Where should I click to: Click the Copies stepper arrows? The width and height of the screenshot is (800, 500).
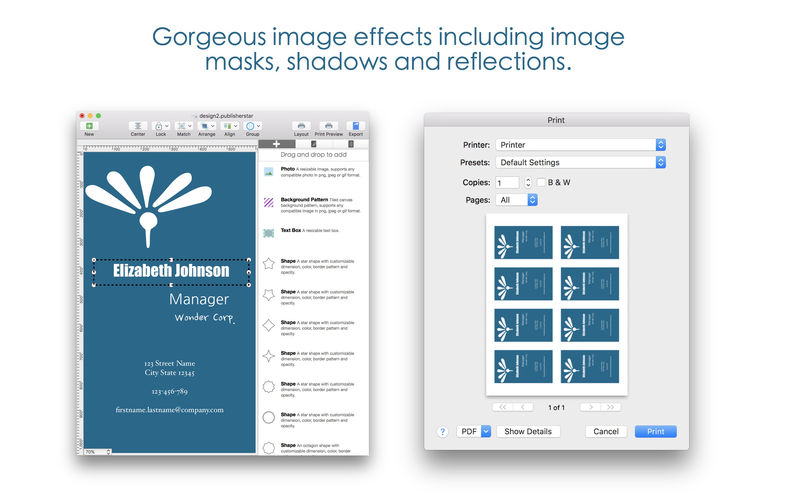click(528, 183)
